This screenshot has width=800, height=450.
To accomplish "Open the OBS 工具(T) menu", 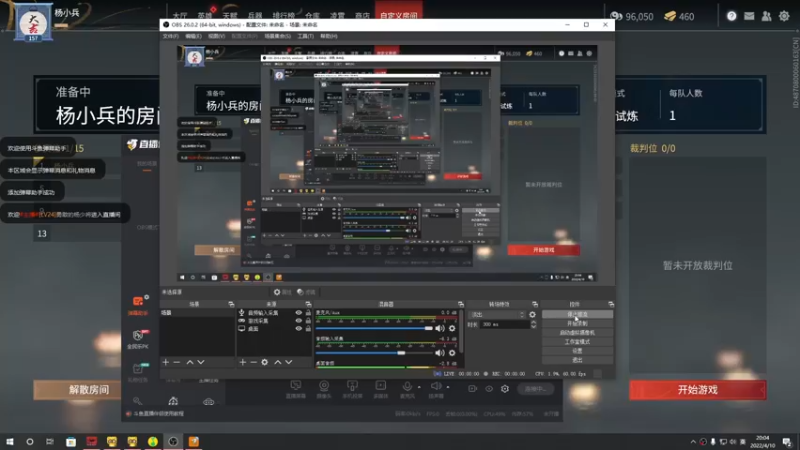I will tap(306, 36).
